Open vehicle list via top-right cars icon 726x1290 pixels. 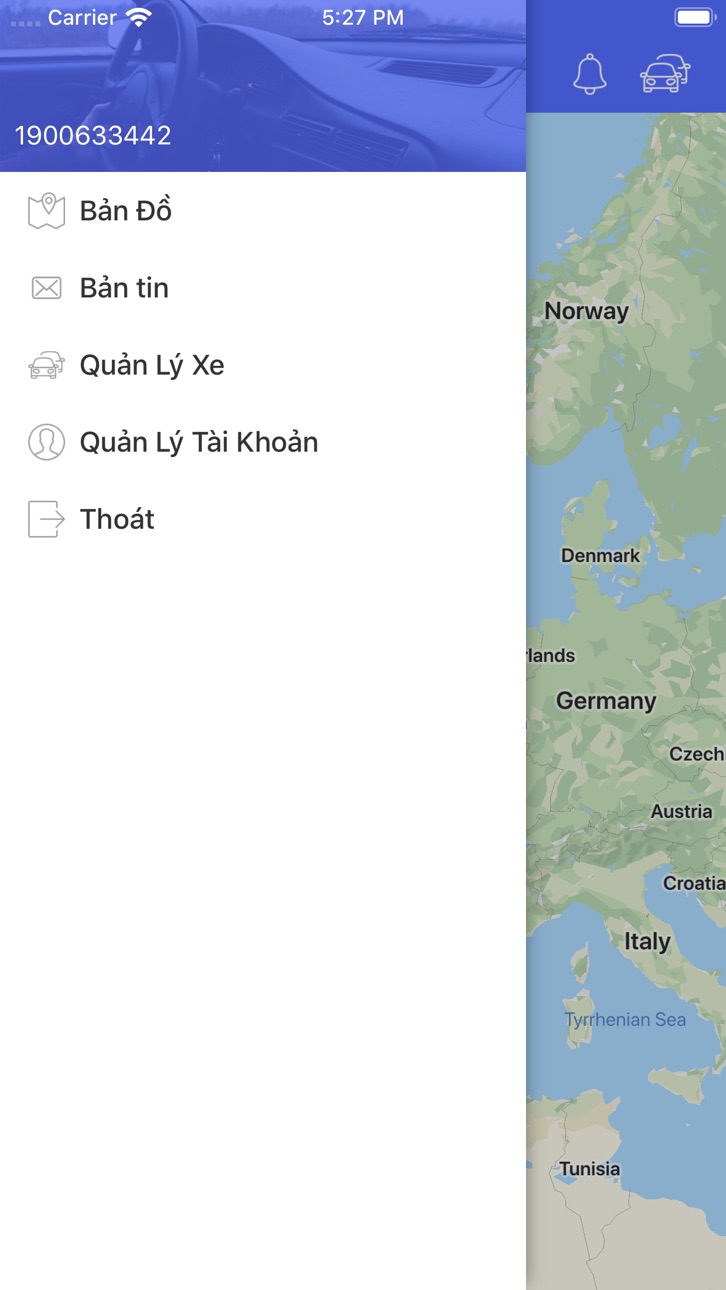(x=665, y=74)
